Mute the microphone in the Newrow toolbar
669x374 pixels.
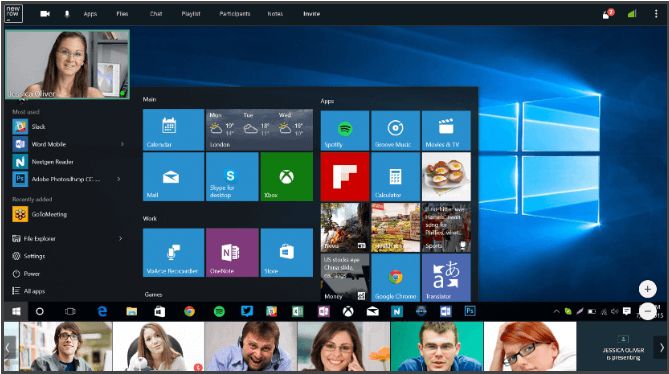click(x=67, y=14)
